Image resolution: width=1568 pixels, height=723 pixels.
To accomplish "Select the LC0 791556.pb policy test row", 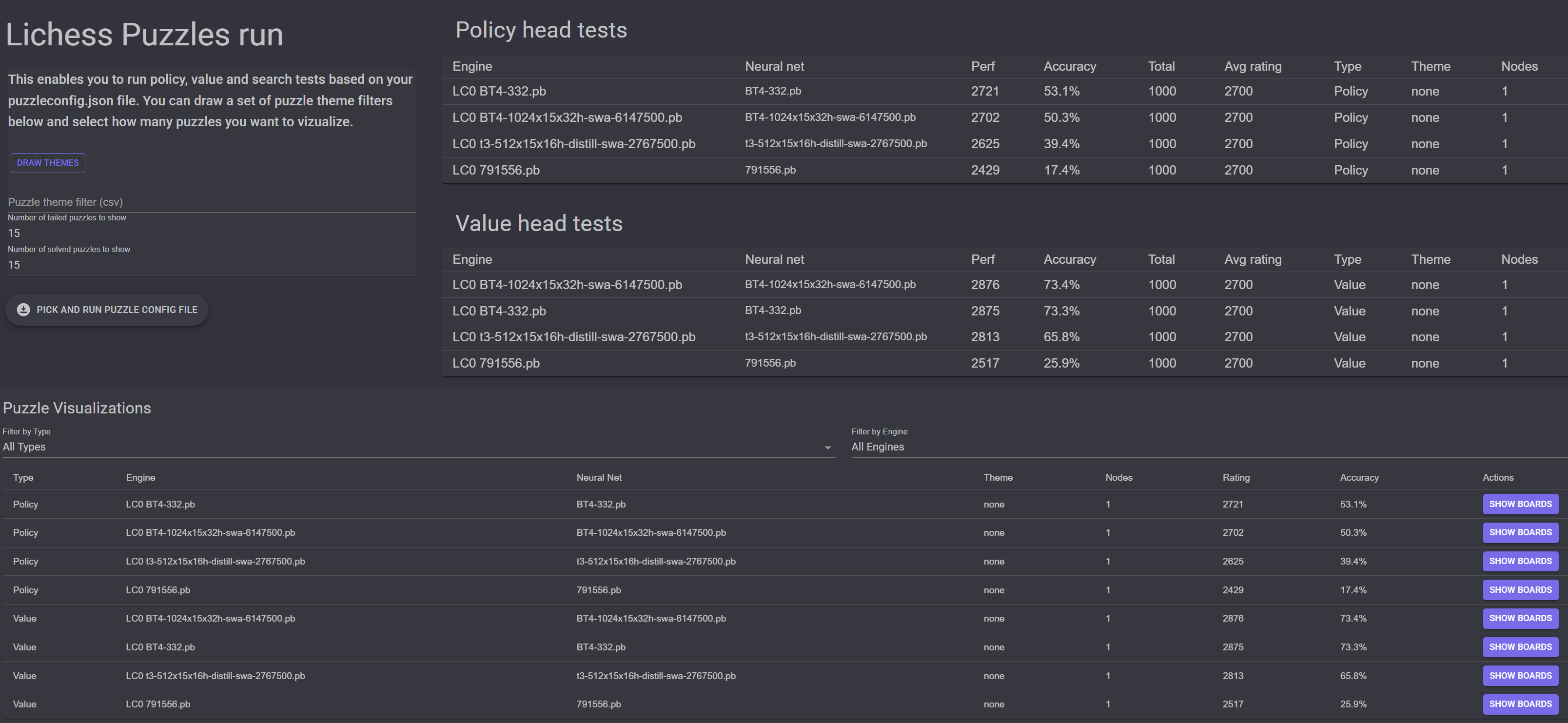I will point(730,170).
